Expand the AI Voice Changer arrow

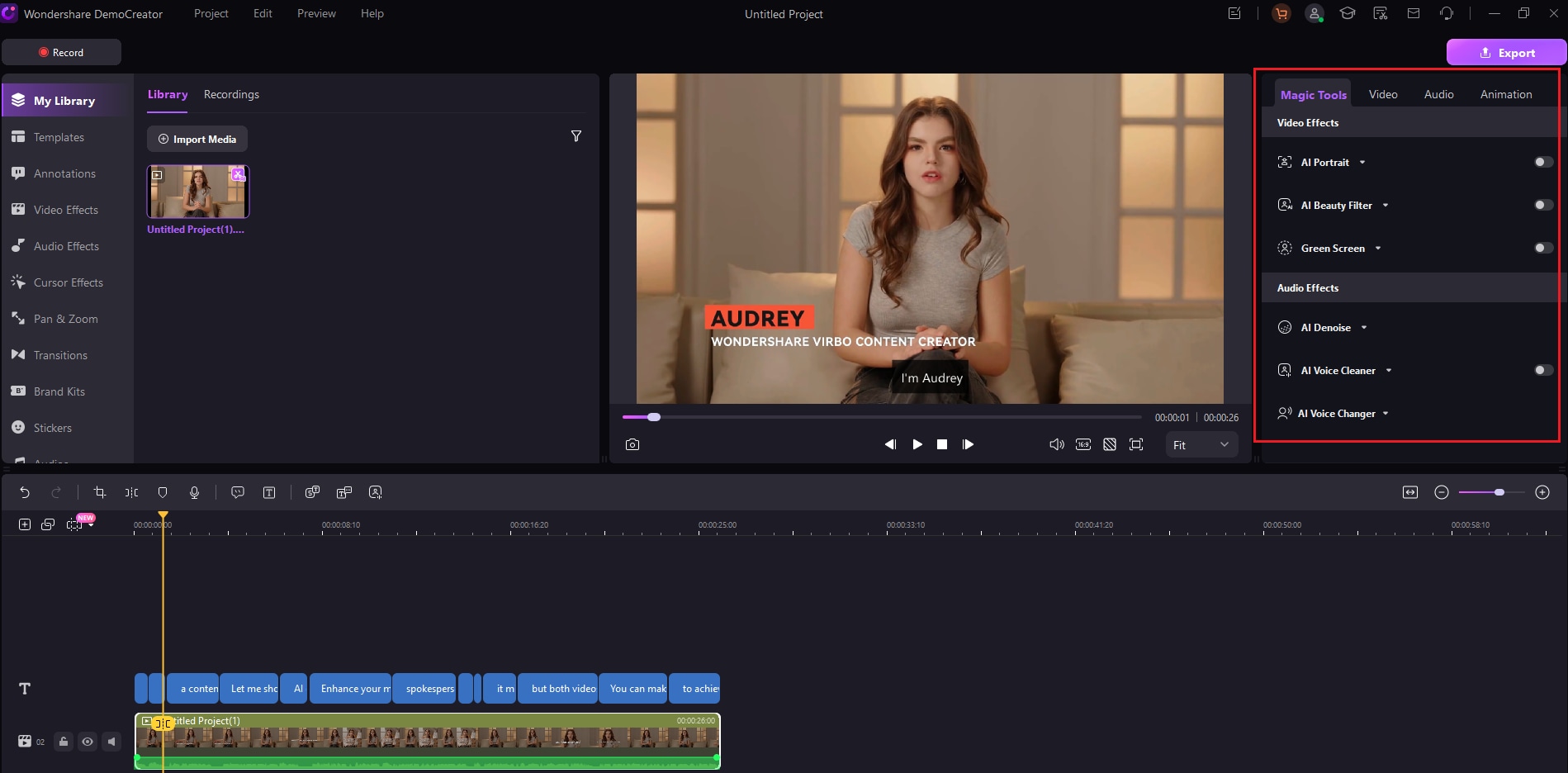point(1386,414)
